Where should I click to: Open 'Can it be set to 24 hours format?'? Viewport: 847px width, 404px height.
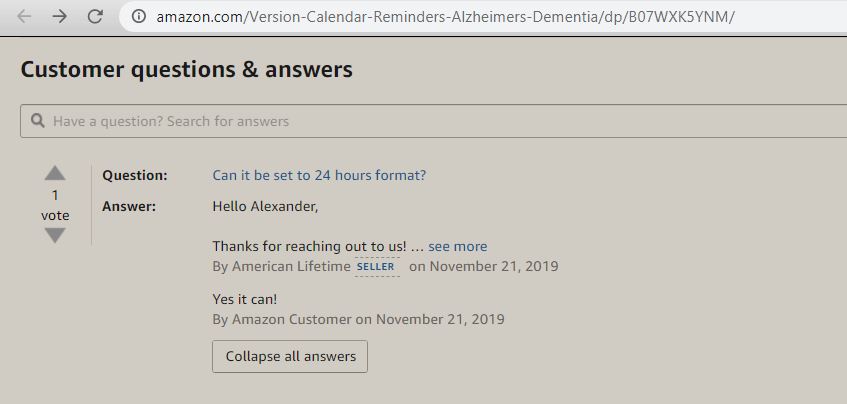[x=319, y=175]
